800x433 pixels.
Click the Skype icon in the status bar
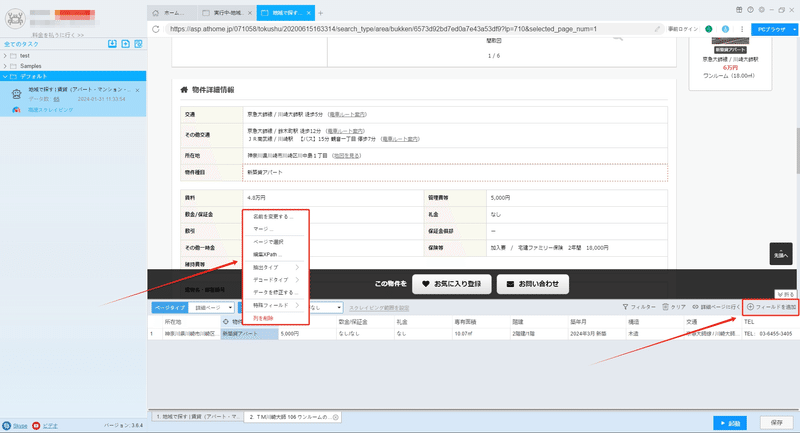tap(7, 425)
